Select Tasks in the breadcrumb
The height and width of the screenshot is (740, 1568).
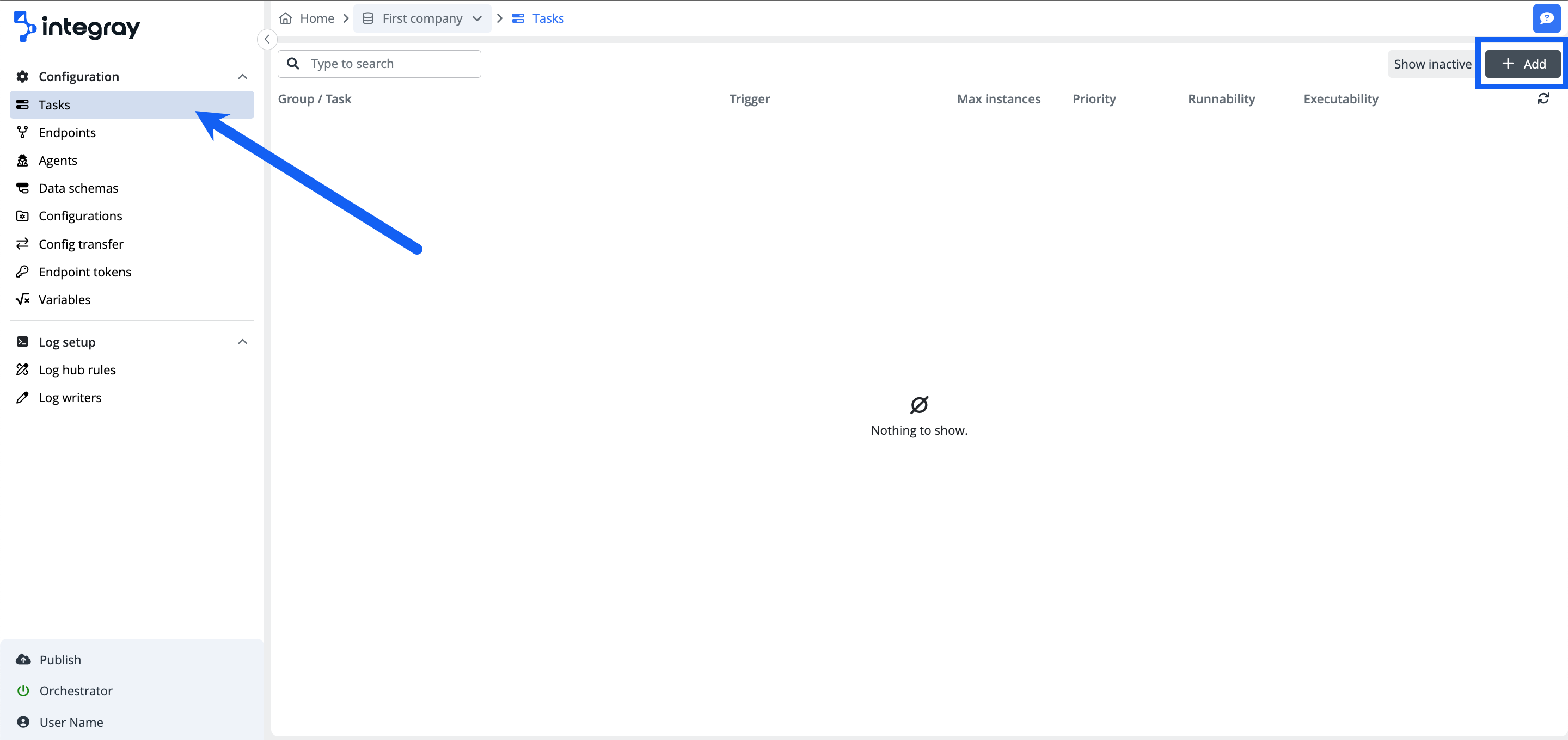pos(547,18)
